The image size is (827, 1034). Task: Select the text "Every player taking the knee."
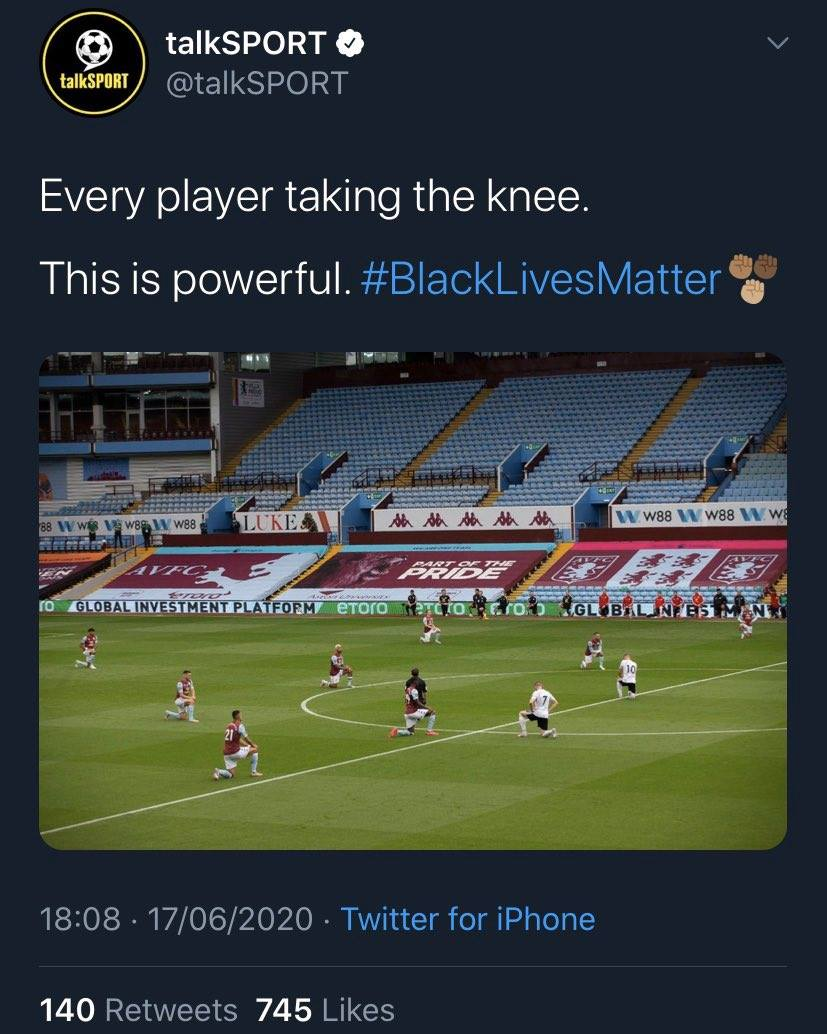pos(314,196)
